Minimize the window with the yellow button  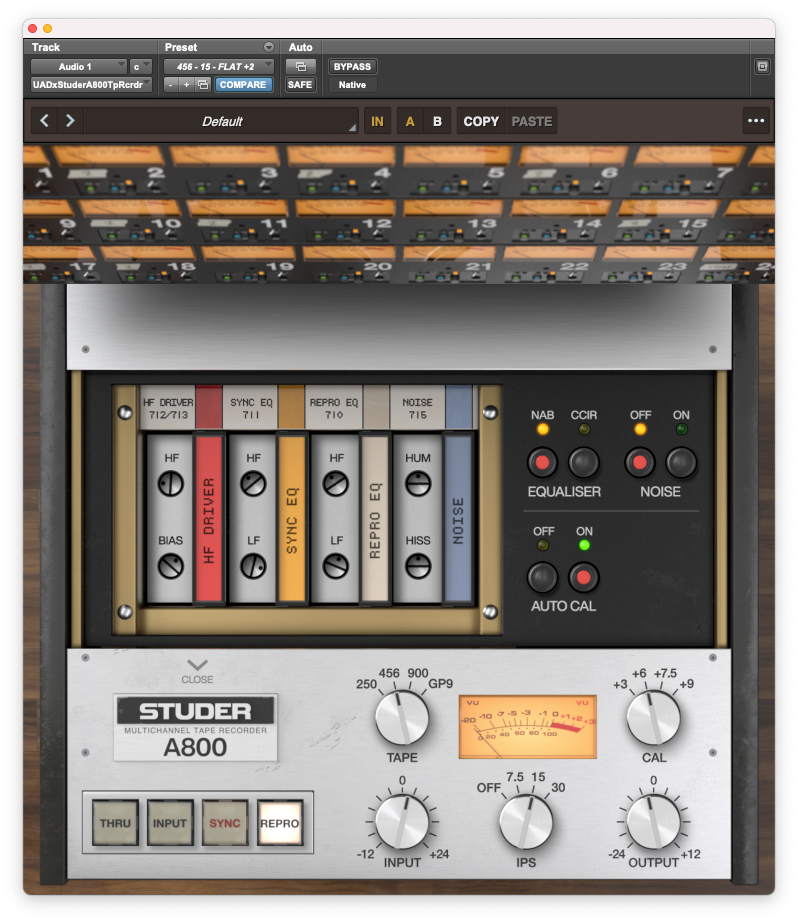(x=48, y=28)
